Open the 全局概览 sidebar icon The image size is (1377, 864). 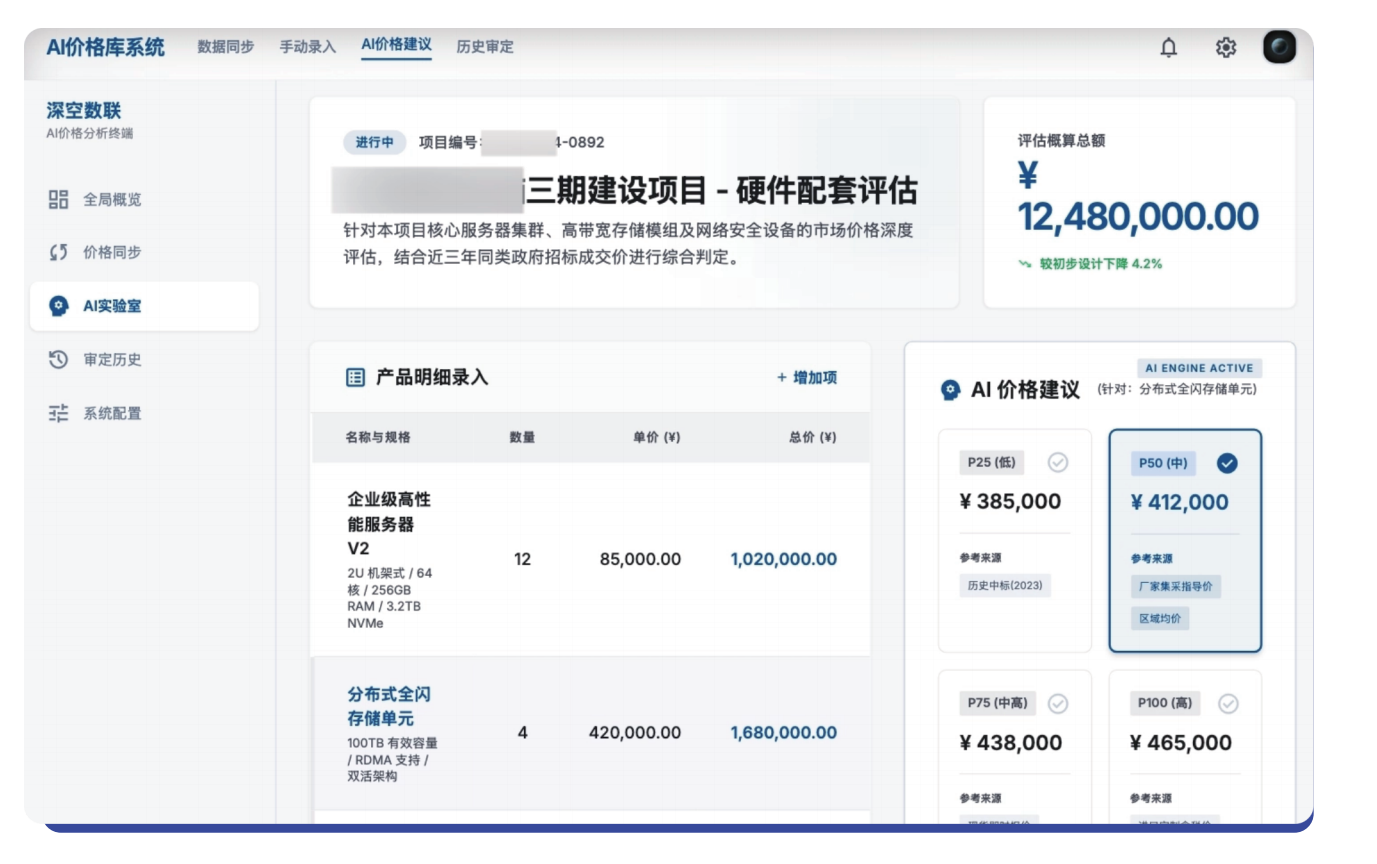click(x=61, y=199)
